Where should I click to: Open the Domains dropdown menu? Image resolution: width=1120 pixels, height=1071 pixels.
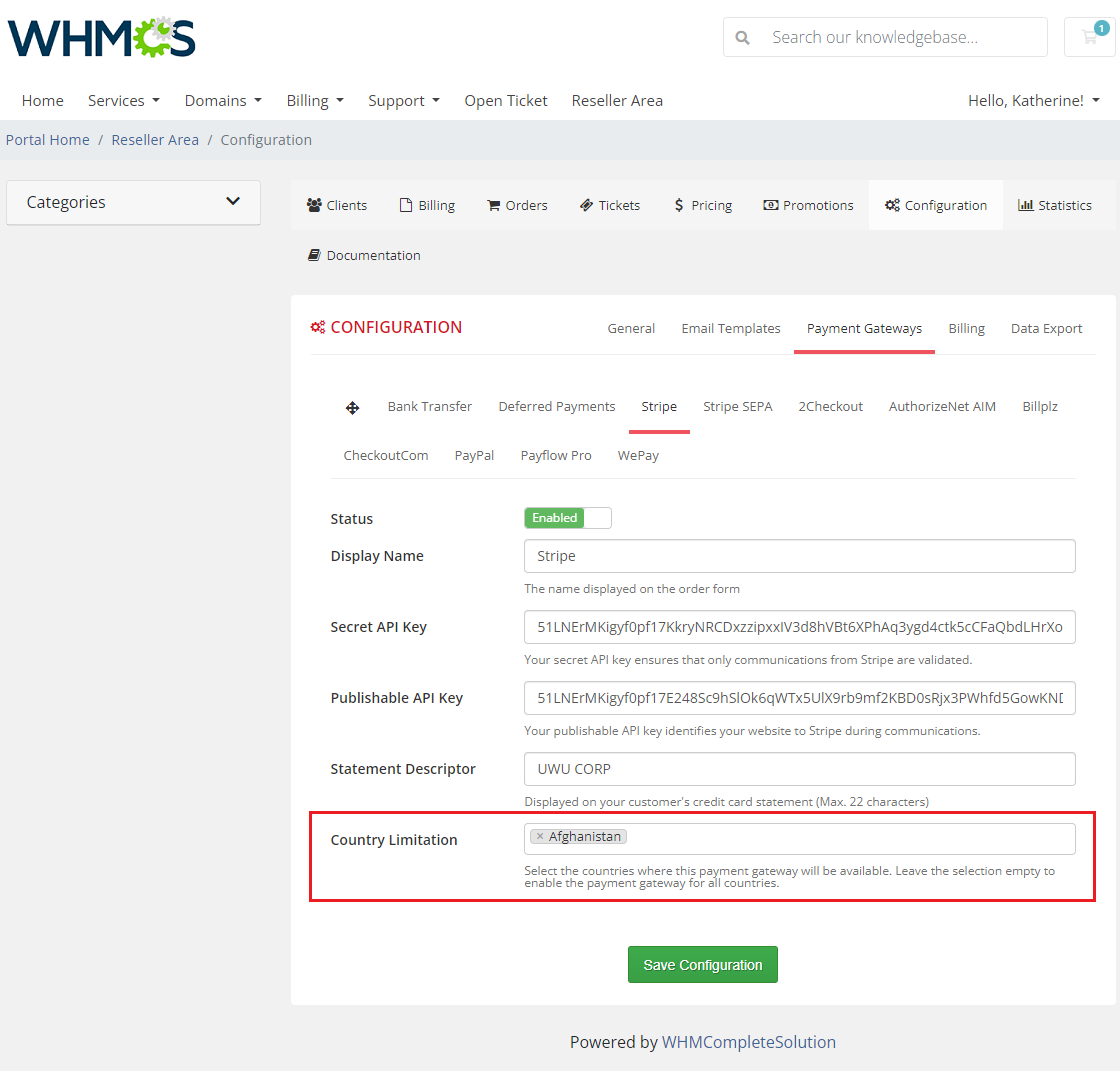tap(223, 101)
